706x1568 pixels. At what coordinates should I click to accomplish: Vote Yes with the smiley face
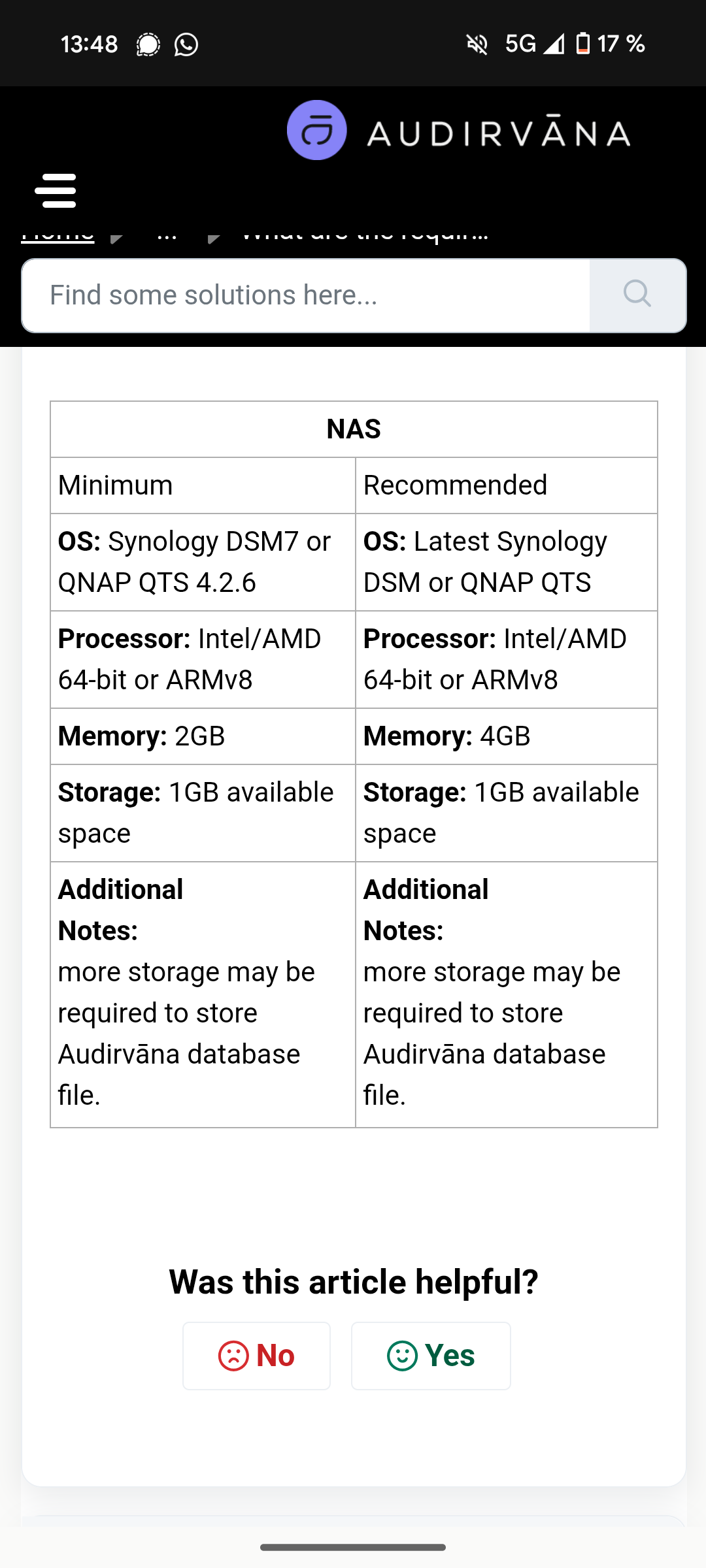[431, 1356]
